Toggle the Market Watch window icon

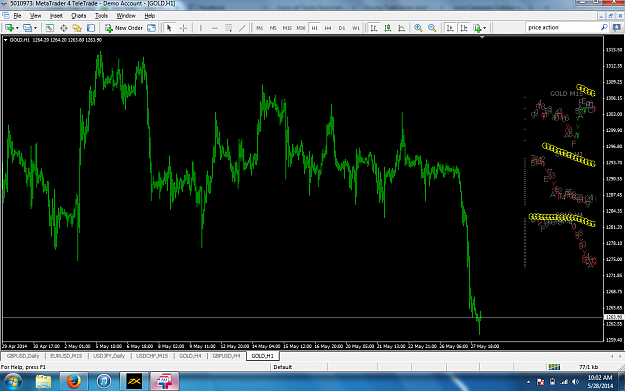pos(49,28)
